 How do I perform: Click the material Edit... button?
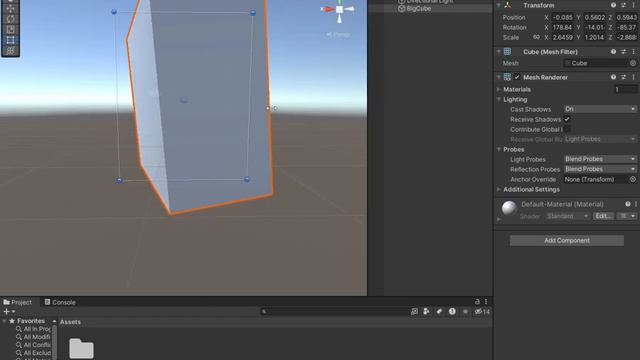603,216
